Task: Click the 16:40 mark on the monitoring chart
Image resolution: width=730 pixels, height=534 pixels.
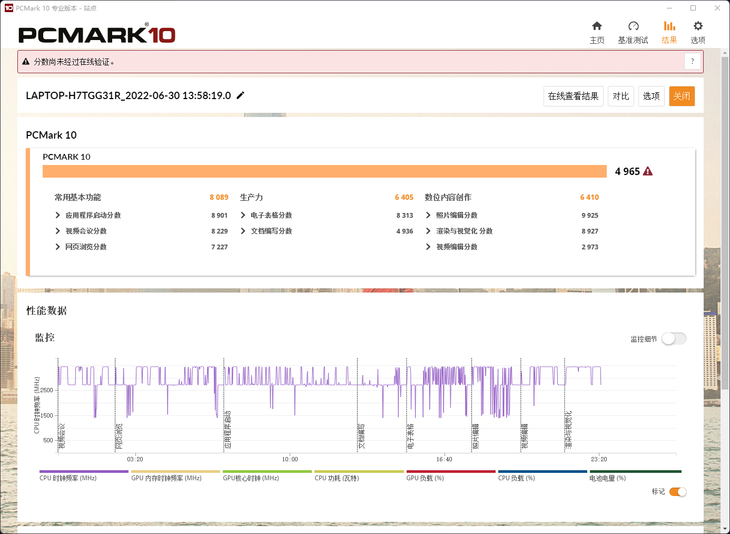Action: click(x=444, y=459)
